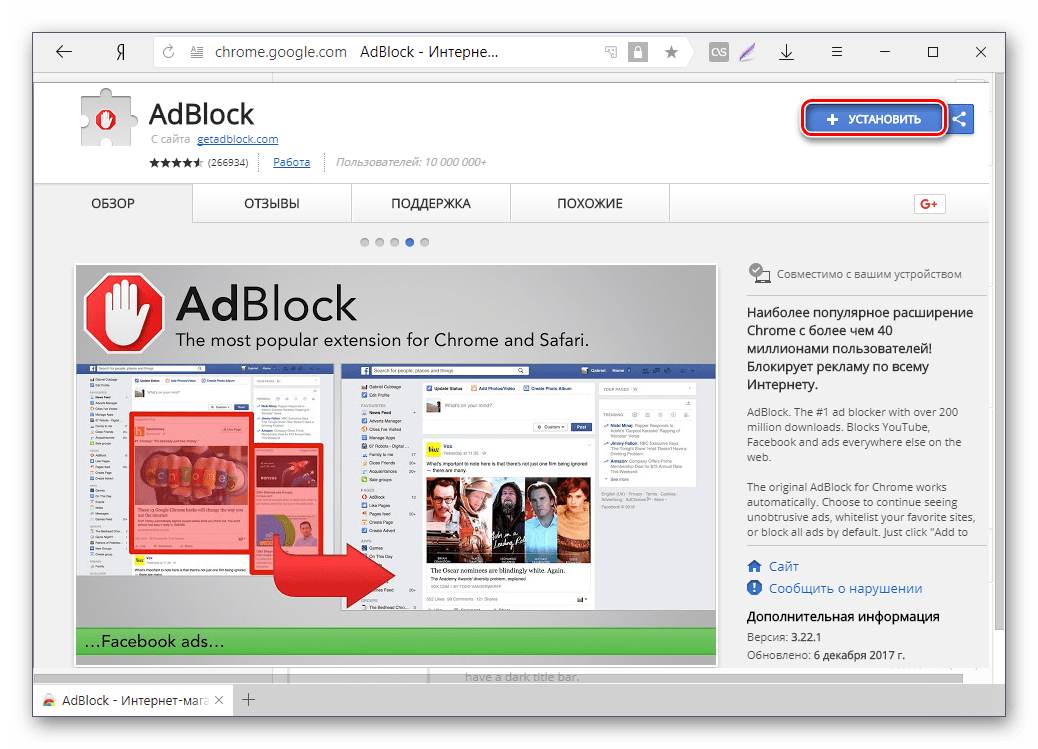Select the ПОХОЖИЕ tab
Viewport: 1038px width, 749px height.
tap(590, 204)
